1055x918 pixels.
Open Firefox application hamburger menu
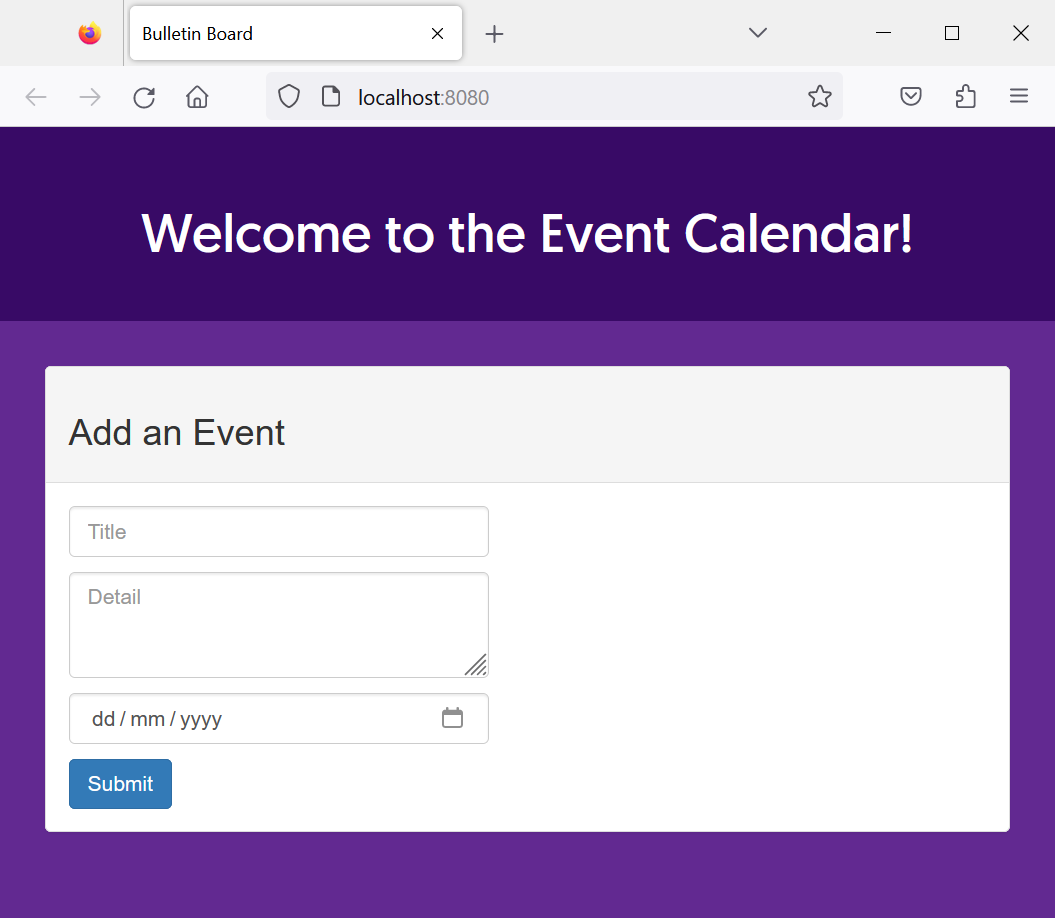click(1019, 96)
